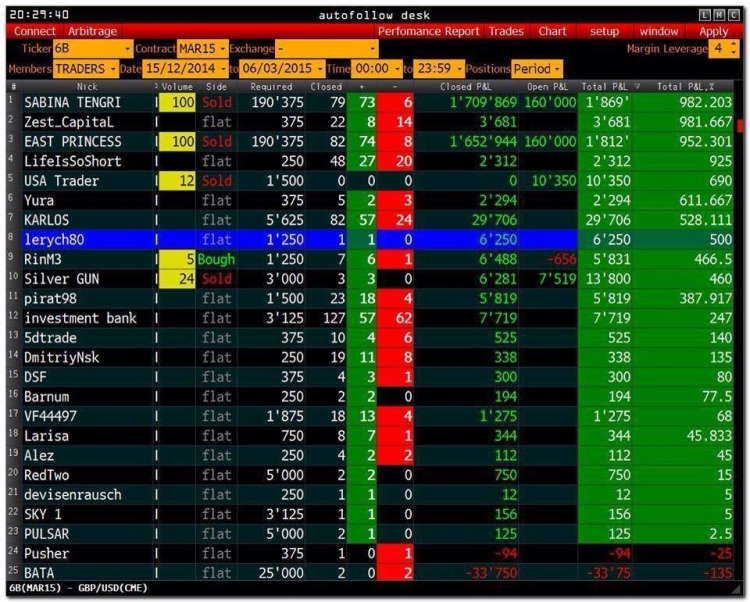Screen dimensions: 750x602
Task: Click SABINA TENGRI yellow volume cell 100
Action: [177, 102]
